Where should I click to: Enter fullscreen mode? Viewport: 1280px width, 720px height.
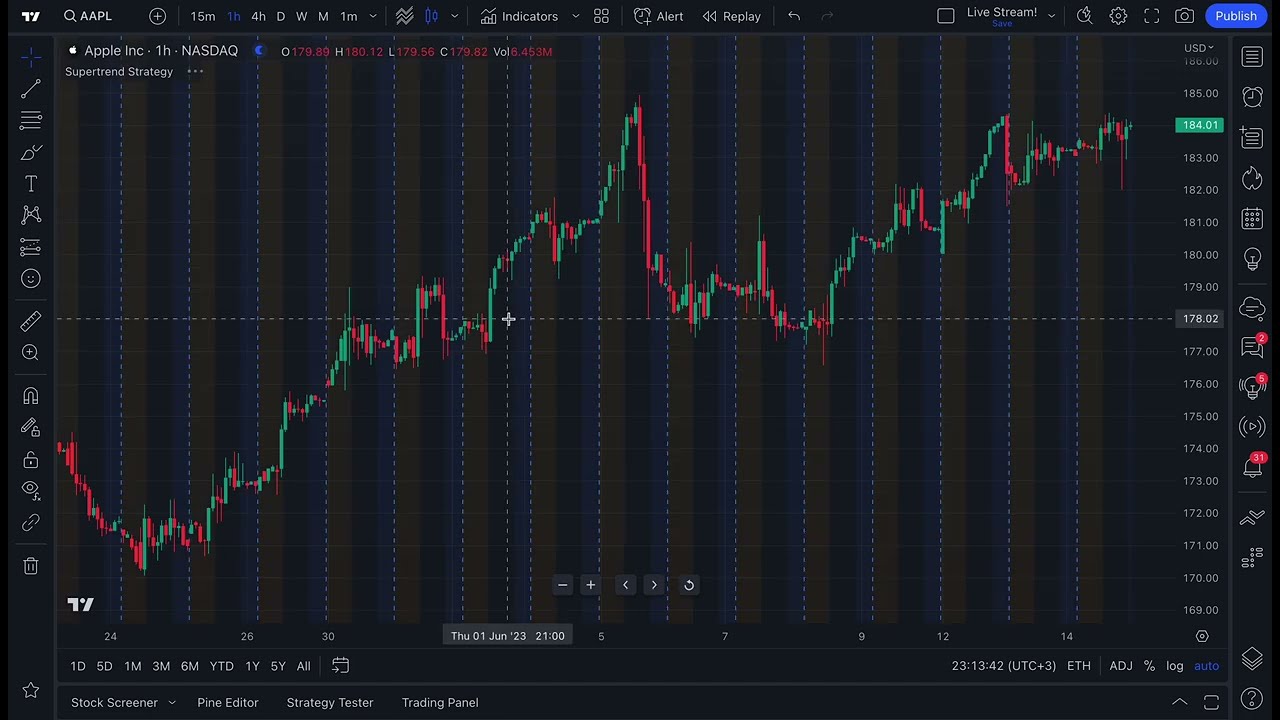pos(1152,16)
